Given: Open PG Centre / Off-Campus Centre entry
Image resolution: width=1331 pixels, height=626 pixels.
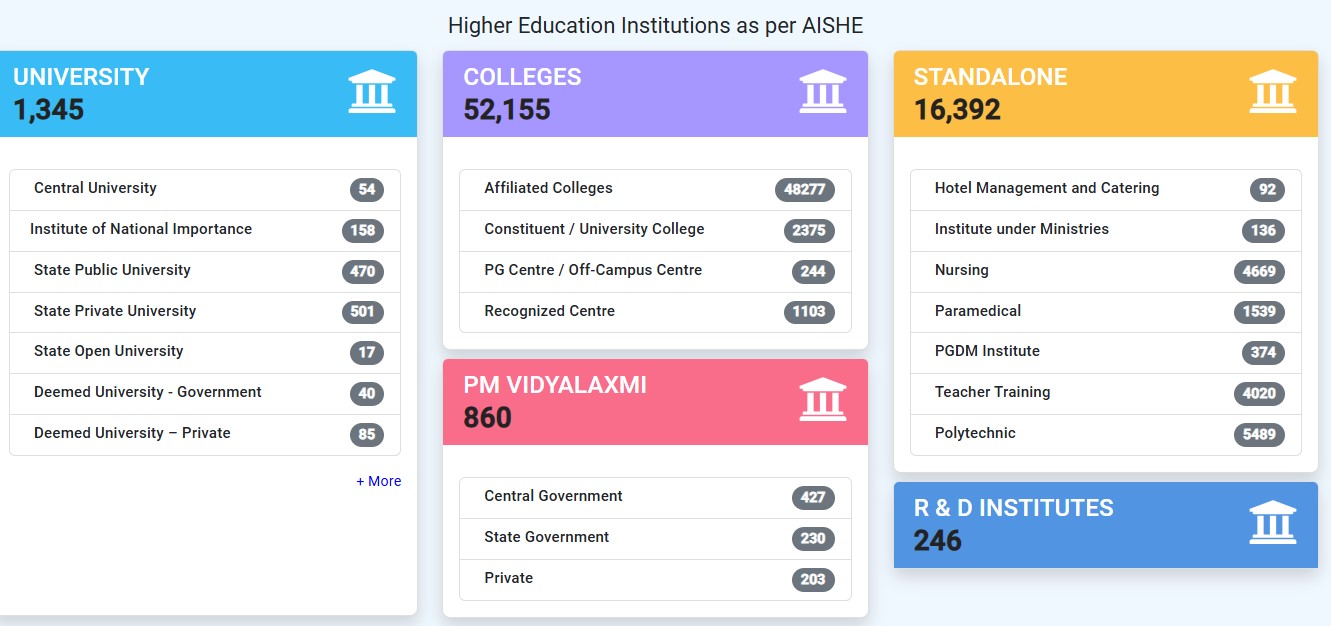Looking at the screenshot, I should 655,272.
